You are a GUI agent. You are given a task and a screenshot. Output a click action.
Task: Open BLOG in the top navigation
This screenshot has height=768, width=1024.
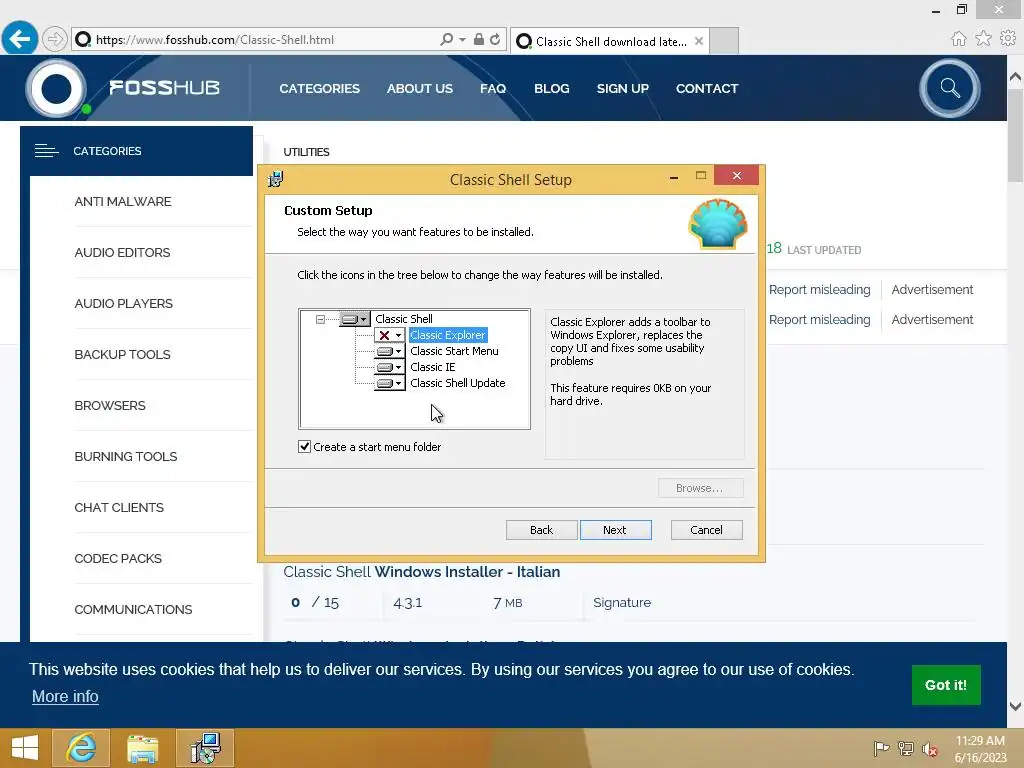tap(552, 88)
